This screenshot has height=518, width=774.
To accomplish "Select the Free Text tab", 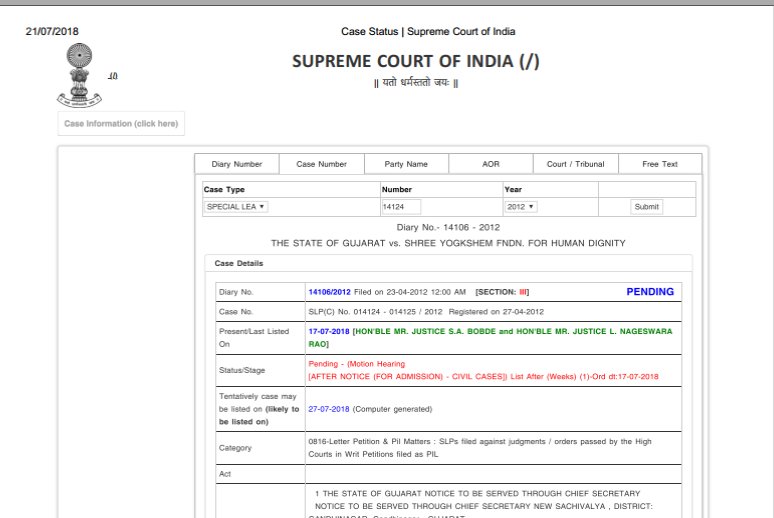I will tap(660, 164).
